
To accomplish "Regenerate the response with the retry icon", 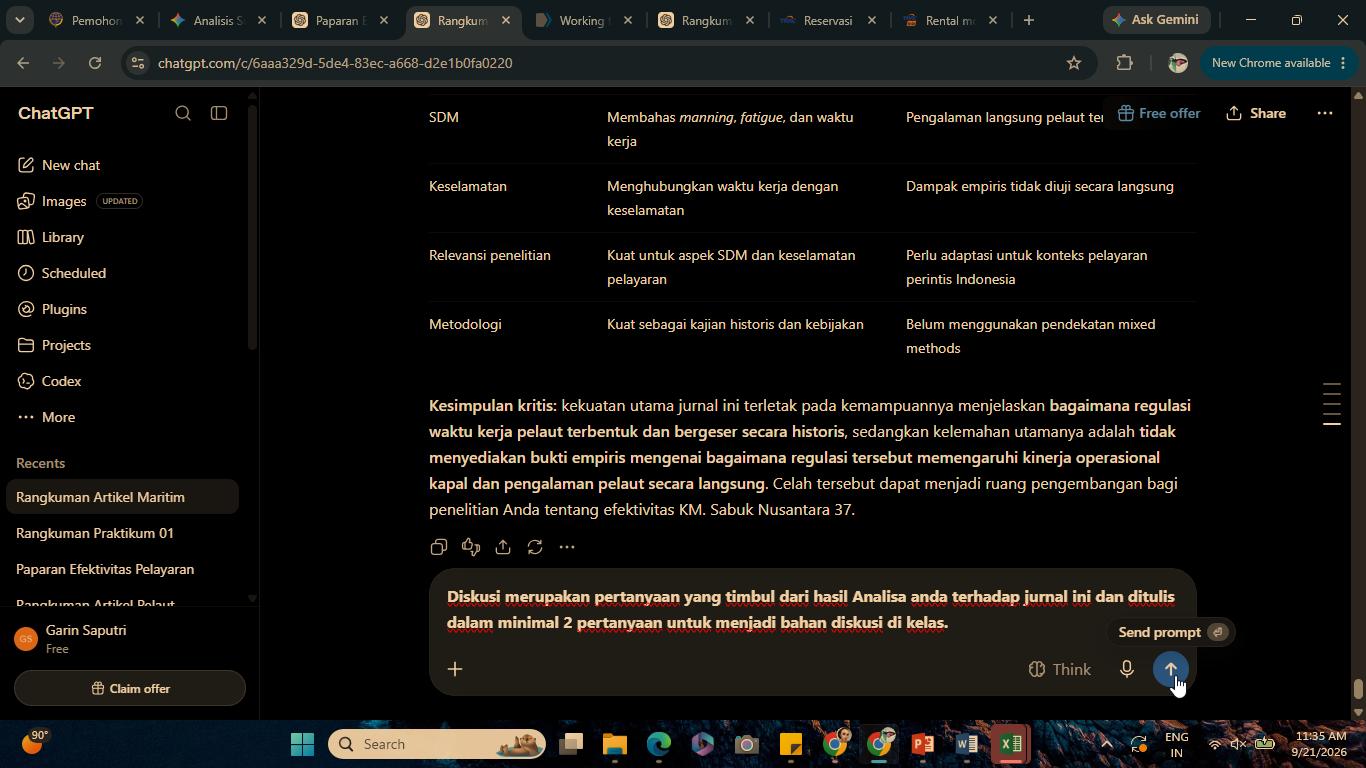I will (535, 547).
